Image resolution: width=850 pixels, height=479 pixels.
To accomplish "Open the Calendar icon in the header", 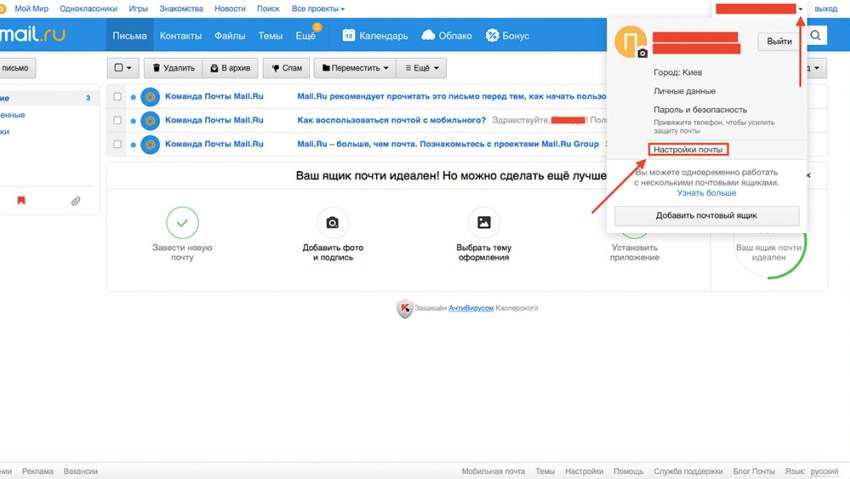I will pos(349,35).
